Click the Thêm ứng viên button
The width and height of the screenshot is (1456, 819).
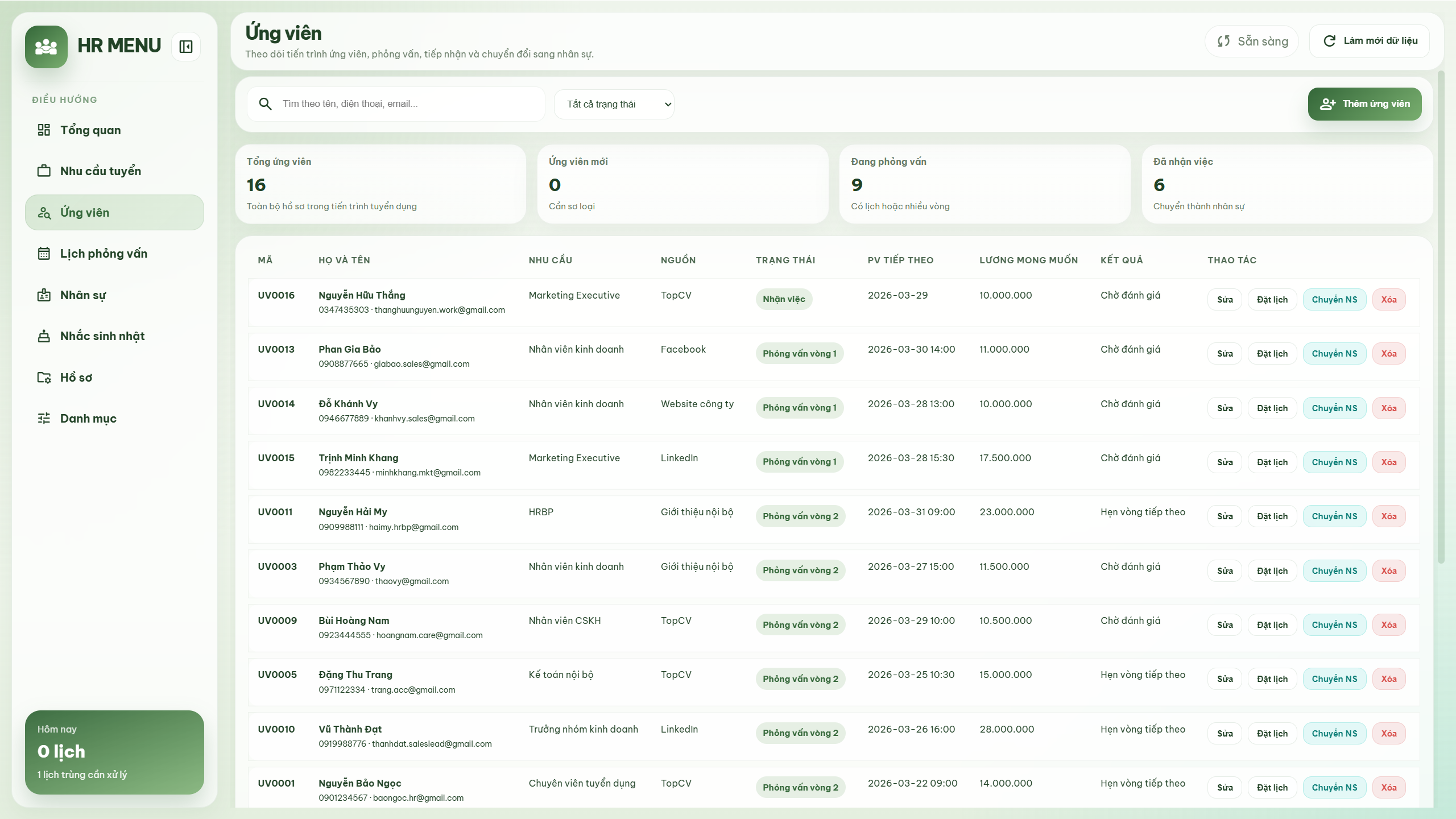(1364, 104)
